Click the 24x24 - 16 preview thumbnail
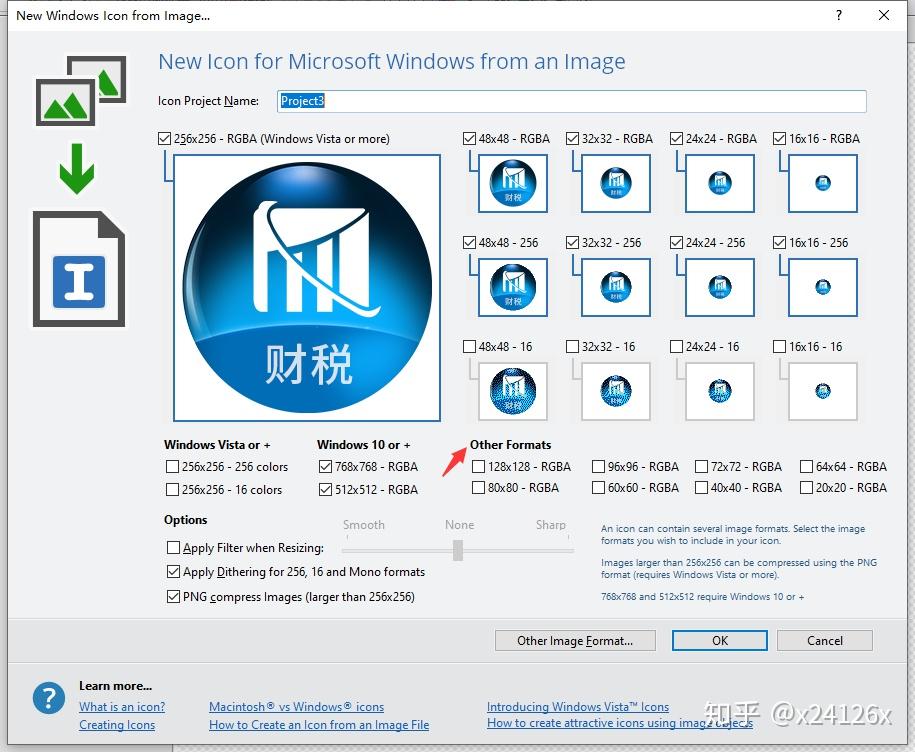The width and height of the screenshot is (915, 752). 720,391
